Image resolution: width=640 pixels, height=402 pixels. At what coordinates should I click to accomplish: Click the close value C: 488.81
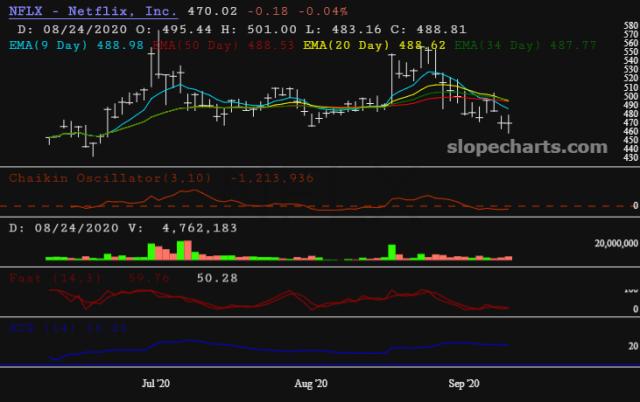click(x=429, y=29)
